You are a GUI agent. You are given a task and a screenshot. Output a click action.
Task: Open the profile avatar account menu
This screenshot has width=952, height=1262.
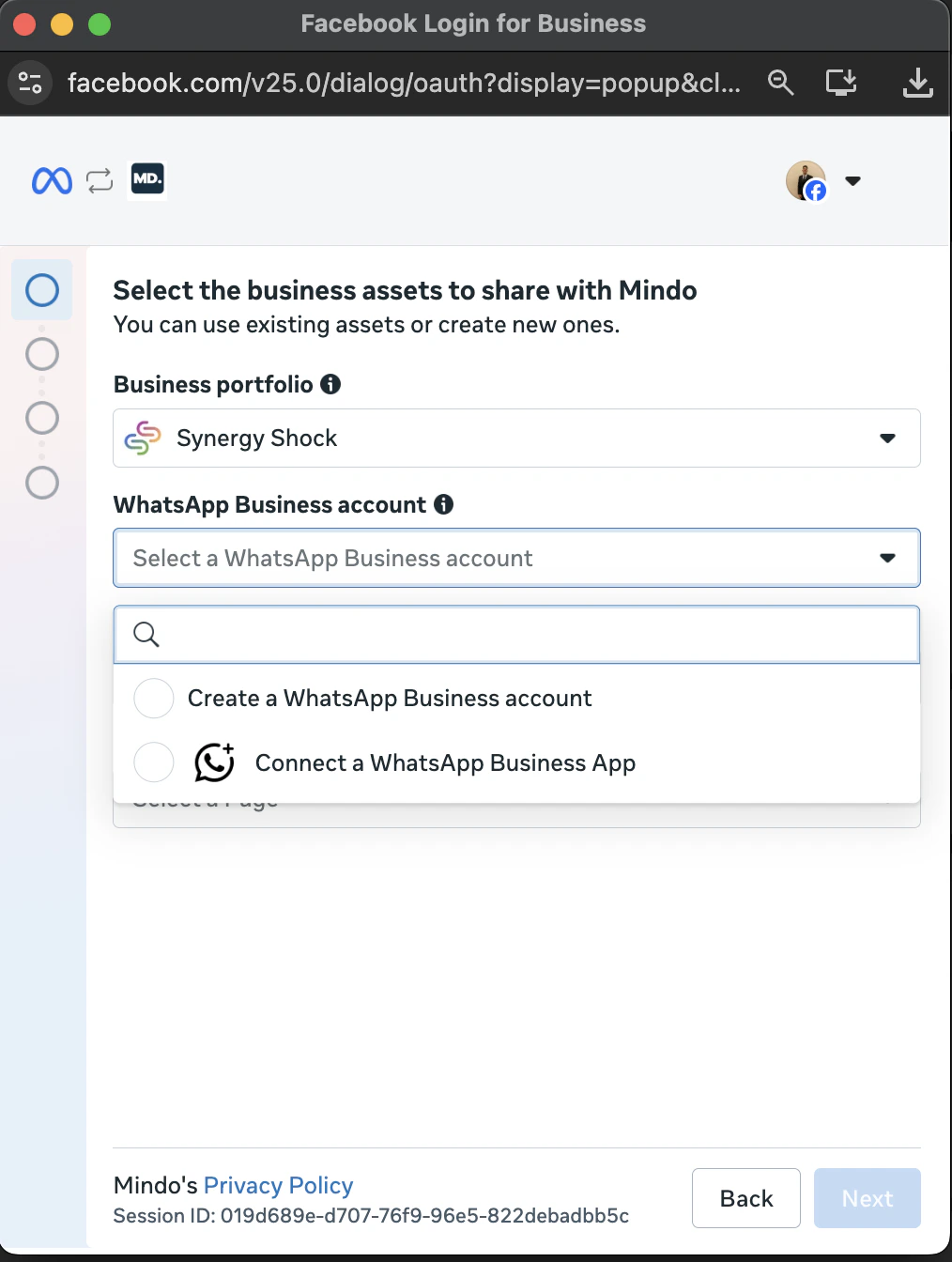coord(806,180)
